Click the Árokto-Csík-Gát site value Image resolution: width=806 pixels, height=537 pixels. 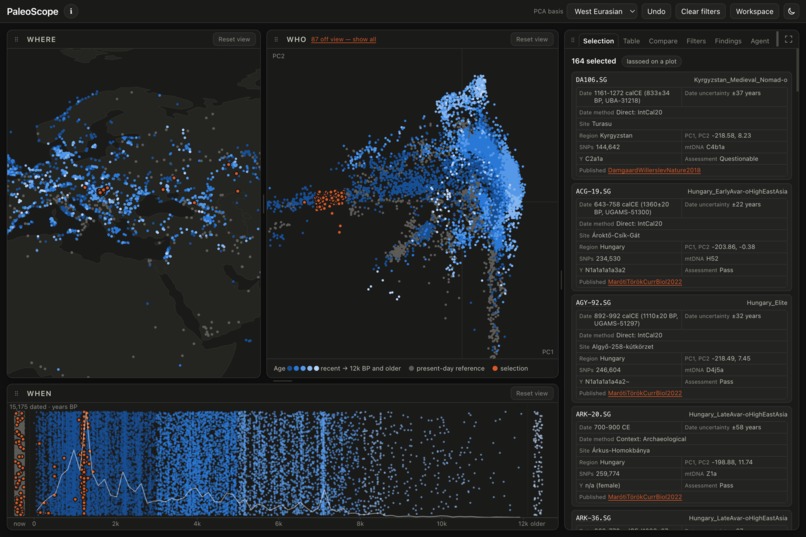pyautogui.click(x=616, y=235)
